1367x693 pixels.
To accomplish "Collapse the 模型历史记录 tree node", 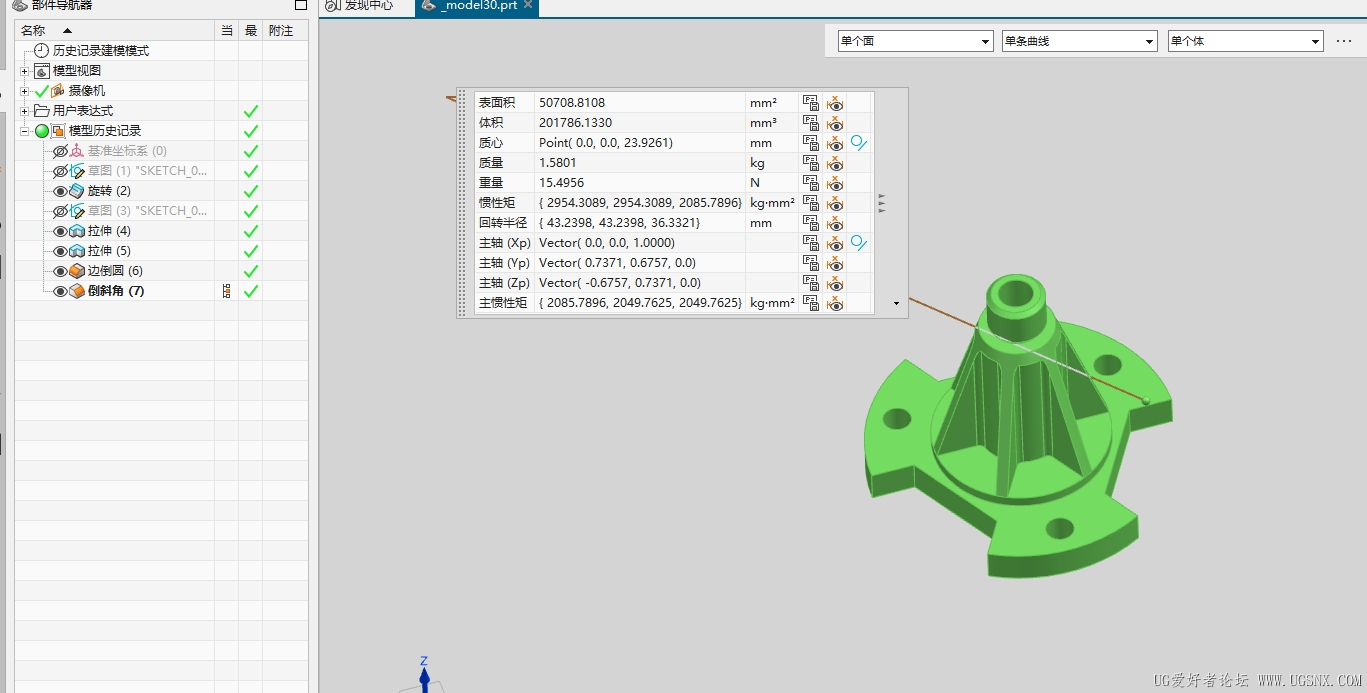I will pyautogui.click(x=25, y=131).
